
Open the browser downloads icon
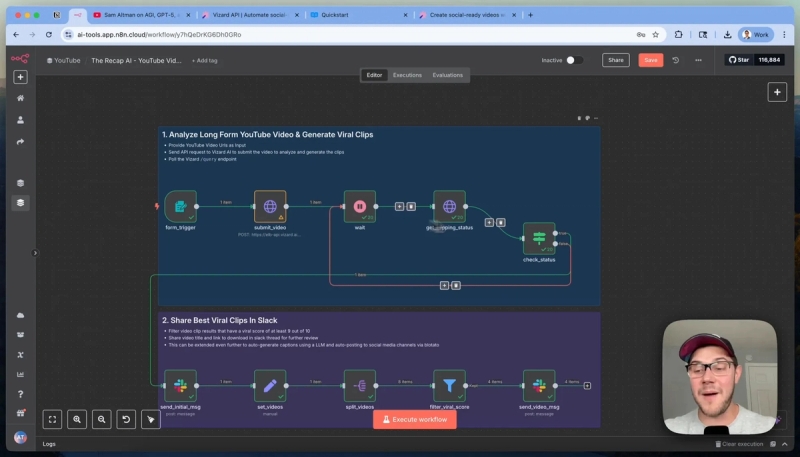[x=727, y=35]
